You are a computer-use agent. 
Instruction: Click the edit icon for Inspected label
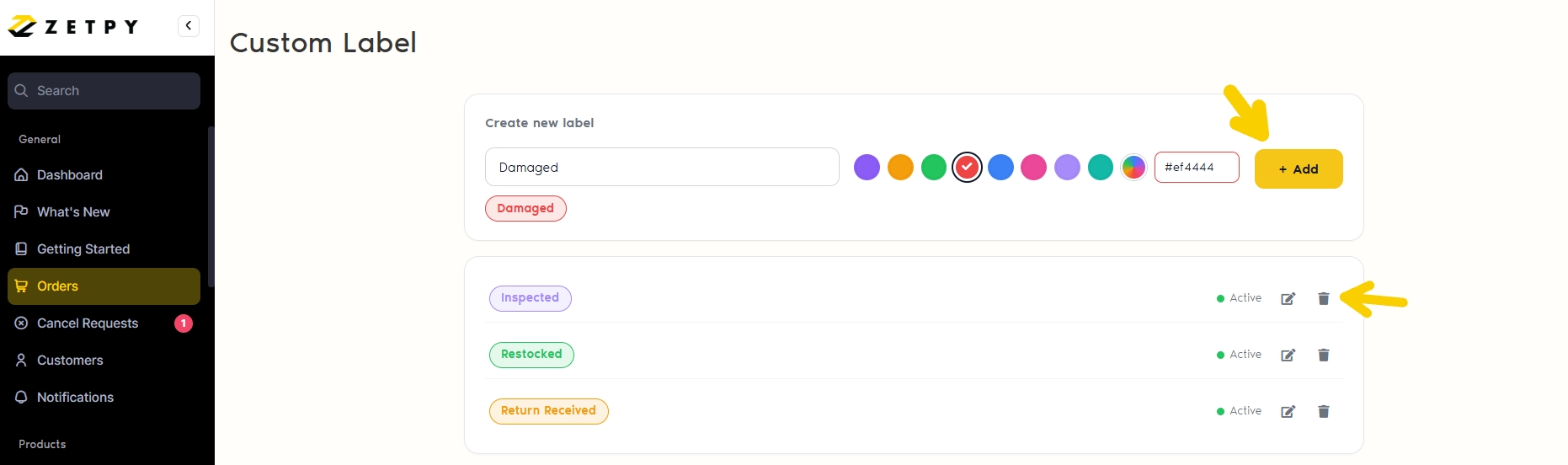1288,298
